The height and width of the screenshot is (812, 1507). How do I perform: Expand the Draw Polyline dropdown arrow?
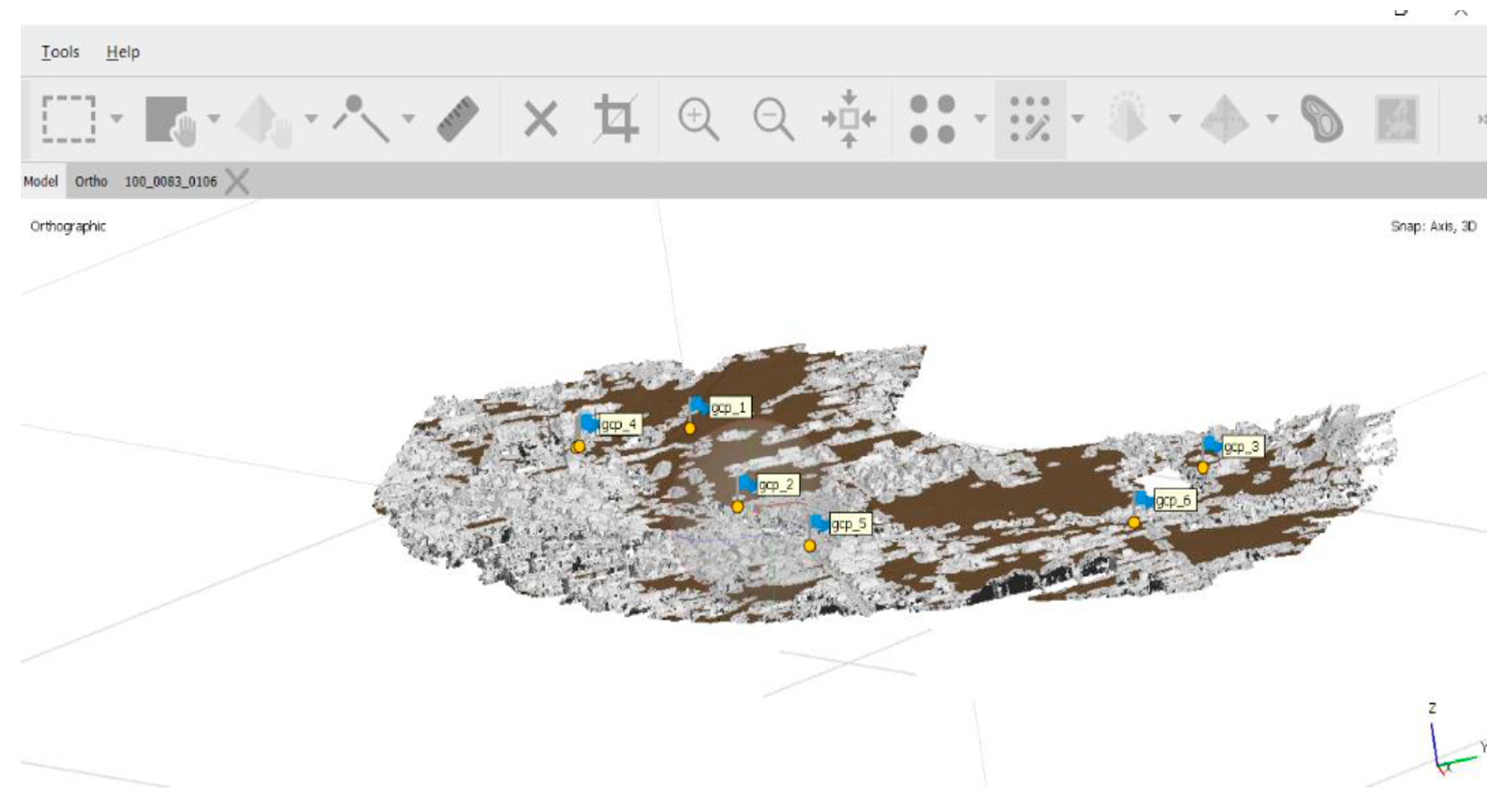409,119
